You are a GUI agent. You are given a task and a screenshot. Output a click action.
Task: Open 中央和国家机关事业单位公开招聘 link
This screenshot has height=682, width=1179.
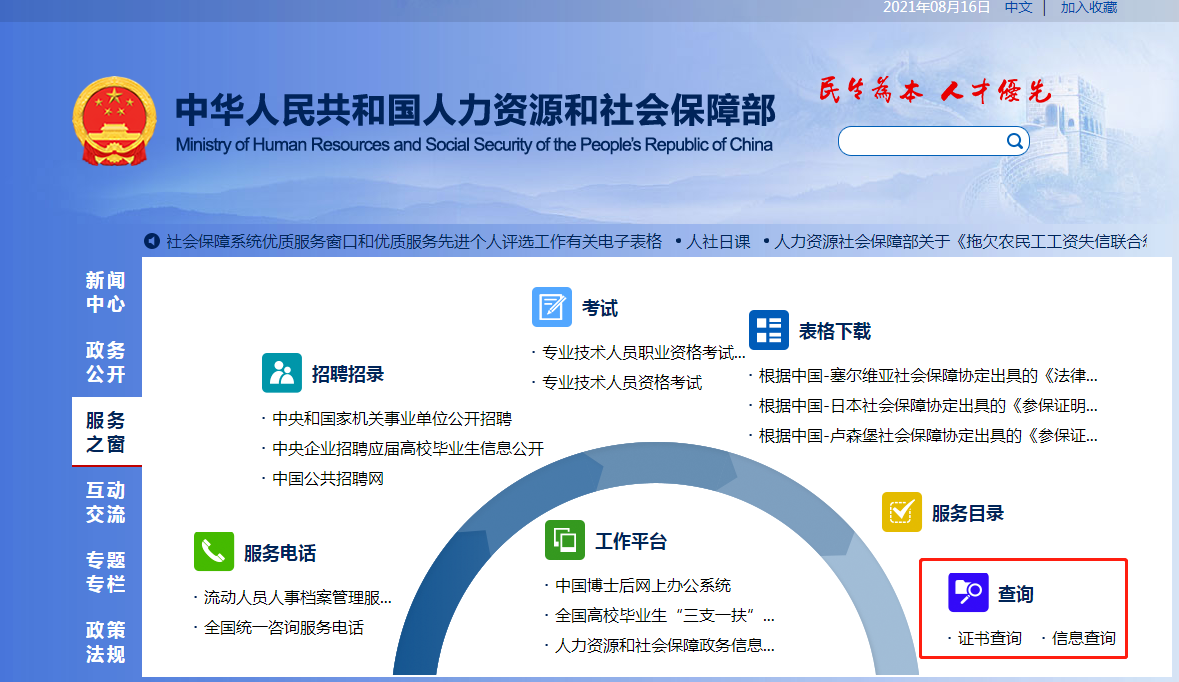pyautogui.click(x=392, y=419)
